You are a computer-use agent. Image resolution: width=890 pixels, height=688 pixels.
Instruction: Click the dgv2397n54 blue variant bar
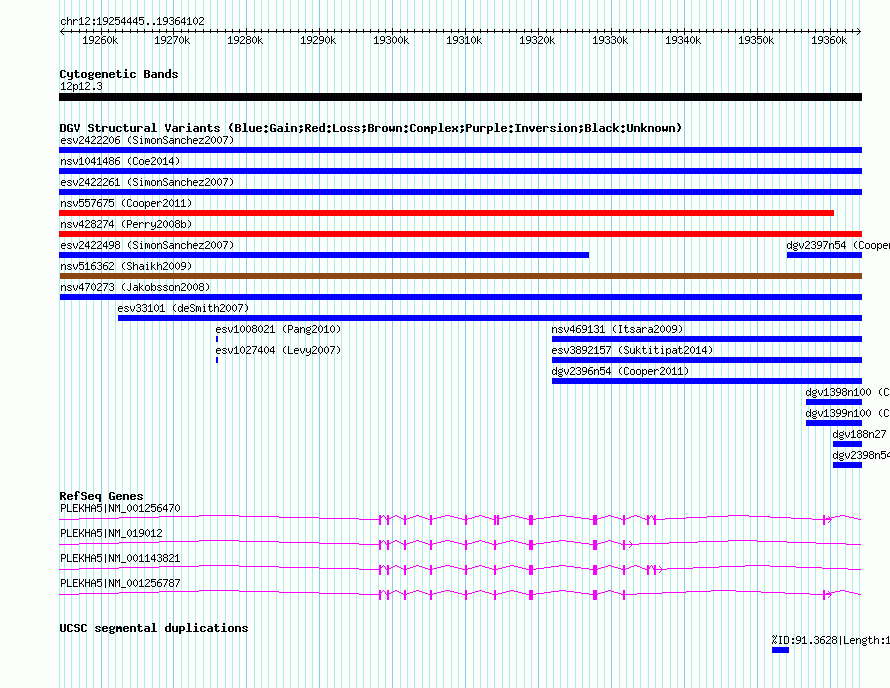pyautogui.click(x=824, y=255)
